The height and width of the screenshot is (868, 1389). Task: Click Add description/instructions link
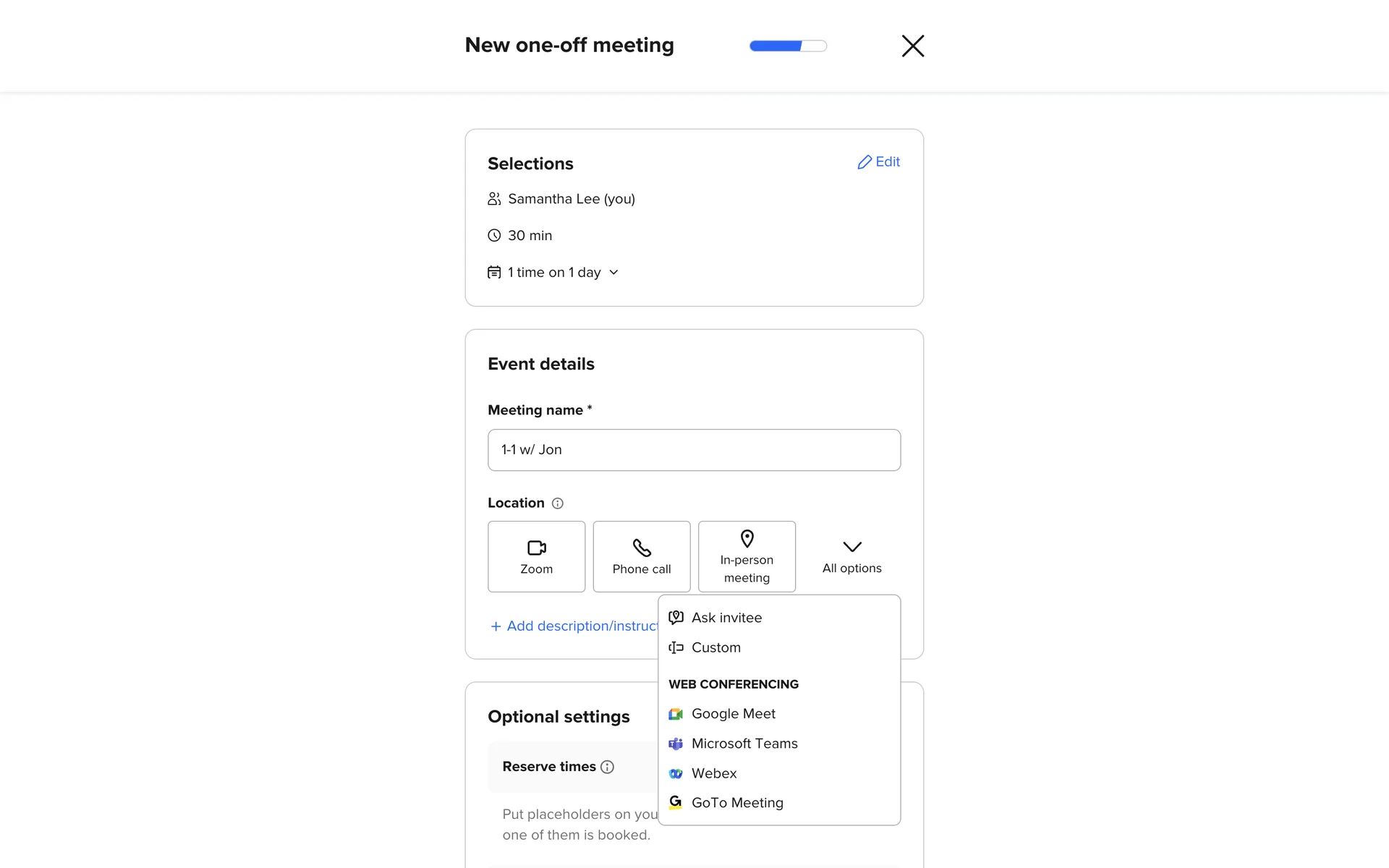(575, 626)
